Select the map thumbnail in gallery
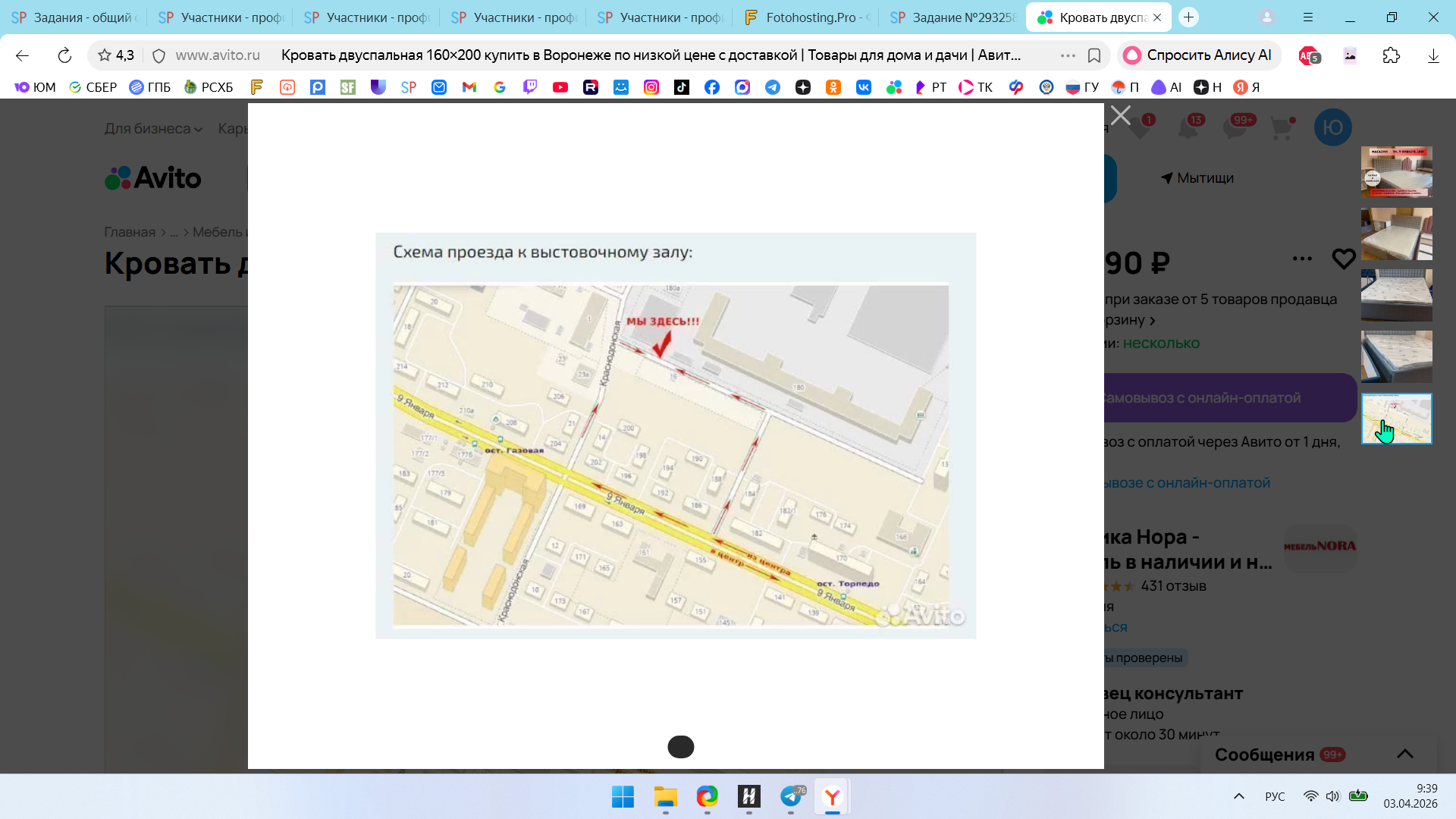Screen dimensions: 1456x819 [1396, 418]
